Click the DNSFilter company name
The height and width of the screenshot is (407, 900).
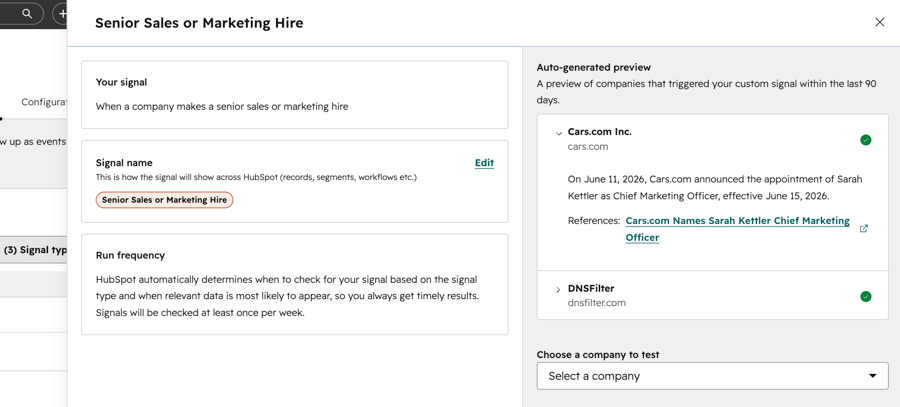(591, 288)
